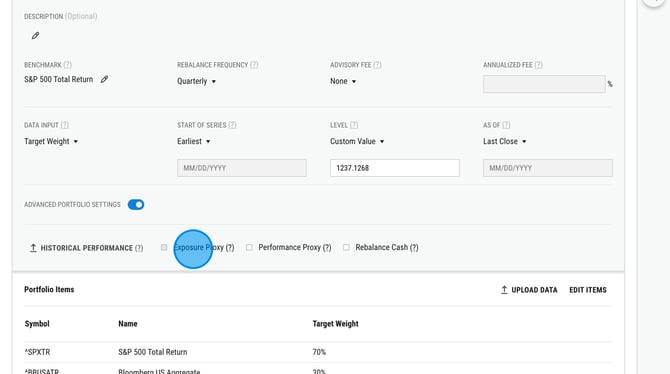The height and width of the screenshot is (374, 670).
Task: Click the S&P 500 Total Return row name
Action: (153, 352)
